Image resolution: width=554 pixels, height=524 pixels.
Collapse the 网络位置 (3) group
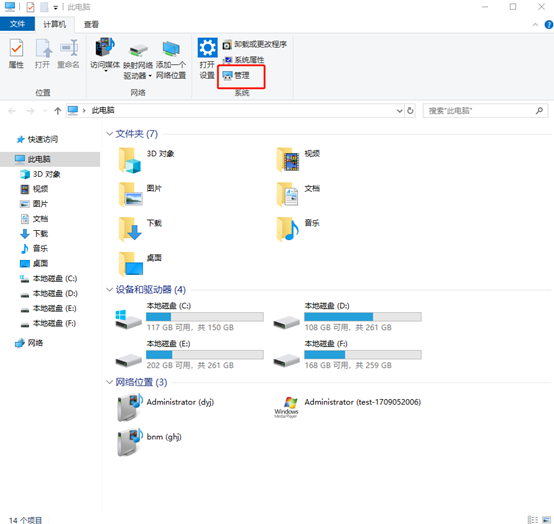(110, 382)
